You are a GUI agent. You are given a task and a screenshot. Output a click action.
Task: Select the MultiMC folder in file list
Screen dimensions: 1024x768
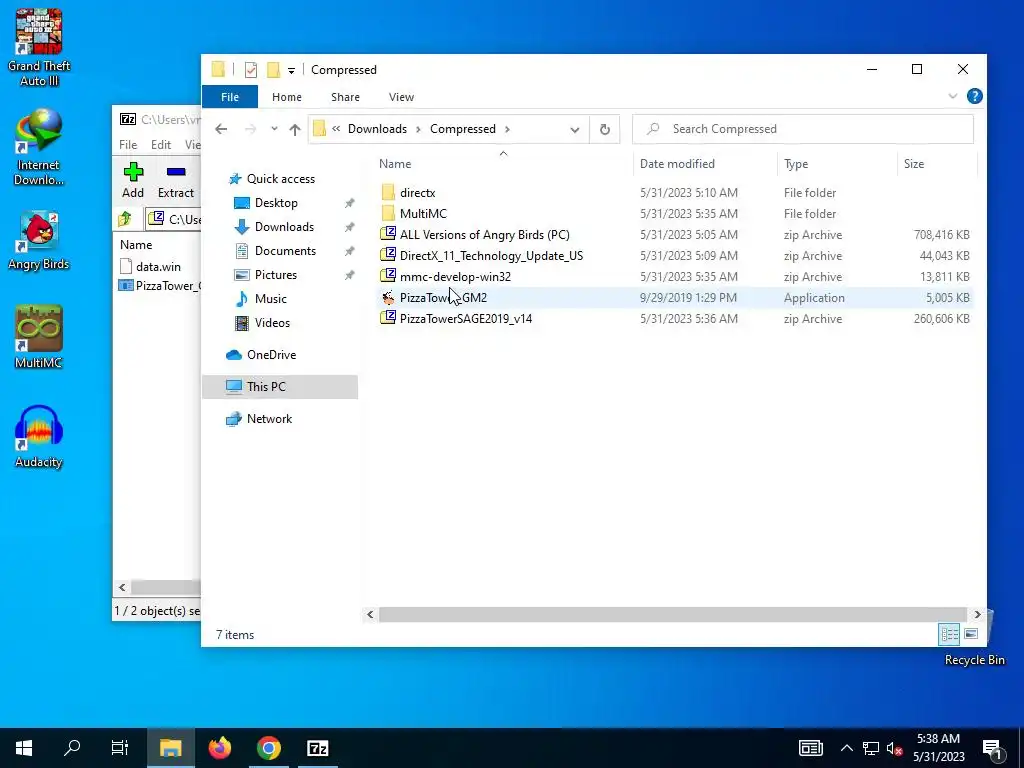coord(675,214)
